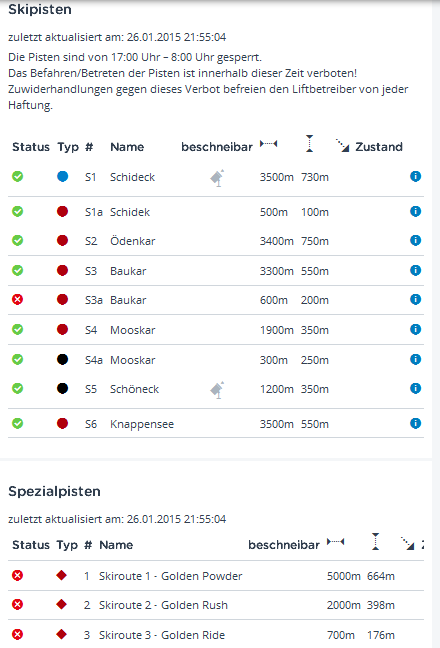The image size is (440, 648).
Task: Click length icon in Skipisten table header
Action: (269, 144)
